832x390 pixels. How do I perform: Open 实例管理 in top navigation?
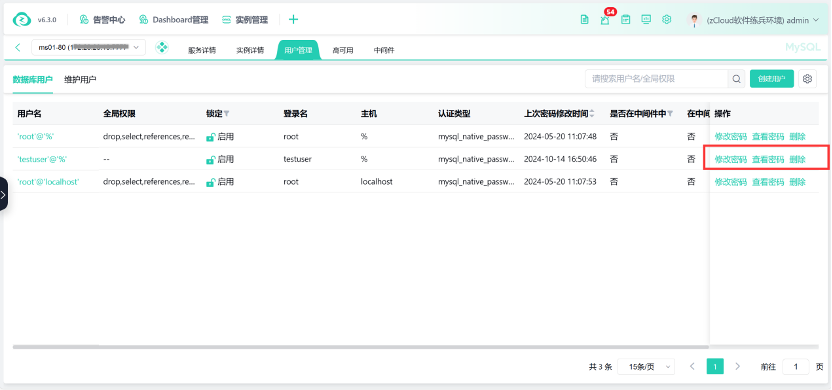point(245,20)
